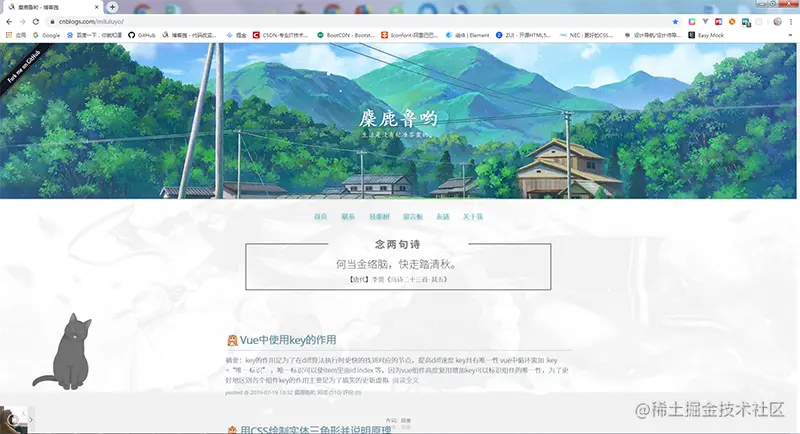
Task: Open the apps shortcut in the bookmarks bar
Action: 15,35
